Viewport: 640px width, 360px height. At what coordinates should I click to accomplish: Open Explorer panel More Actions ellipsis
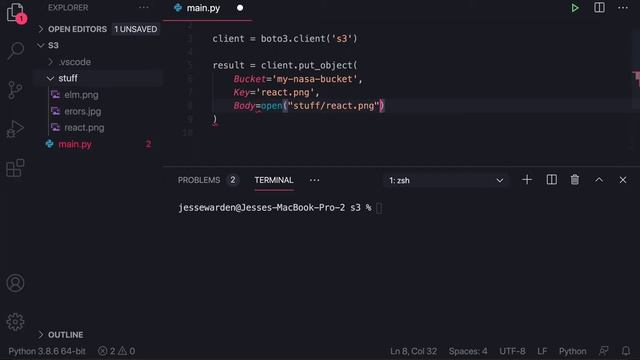pyautogui.click(x=144, y=7)
